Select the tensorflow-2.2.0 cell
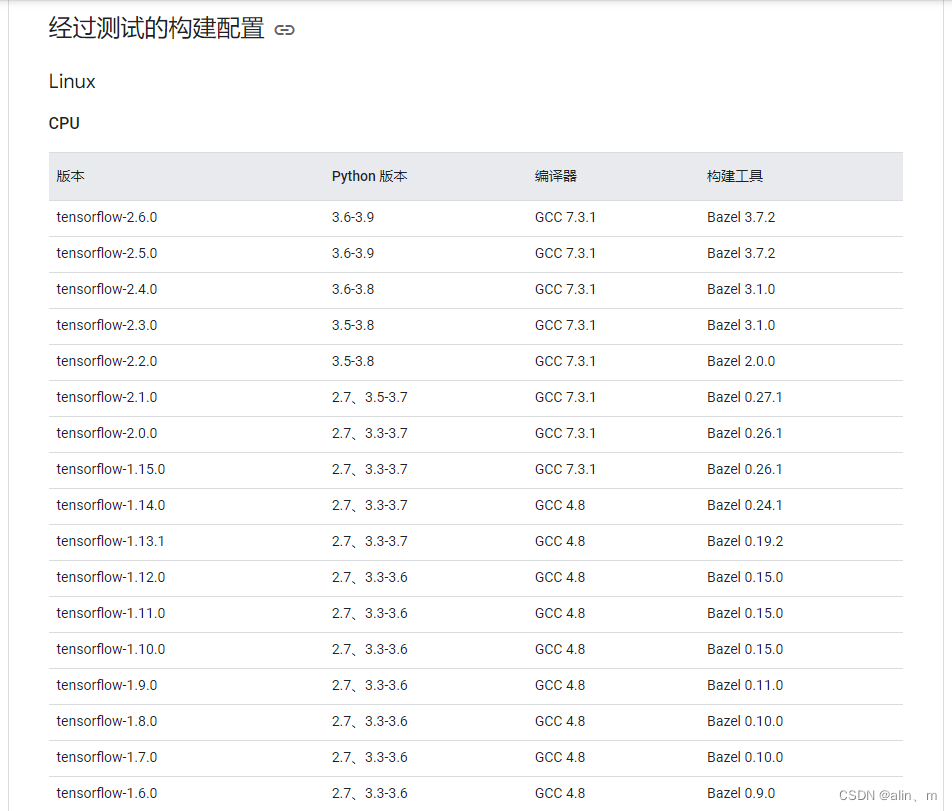This screenshot has width=952, height=811. [x=107, y=361]
